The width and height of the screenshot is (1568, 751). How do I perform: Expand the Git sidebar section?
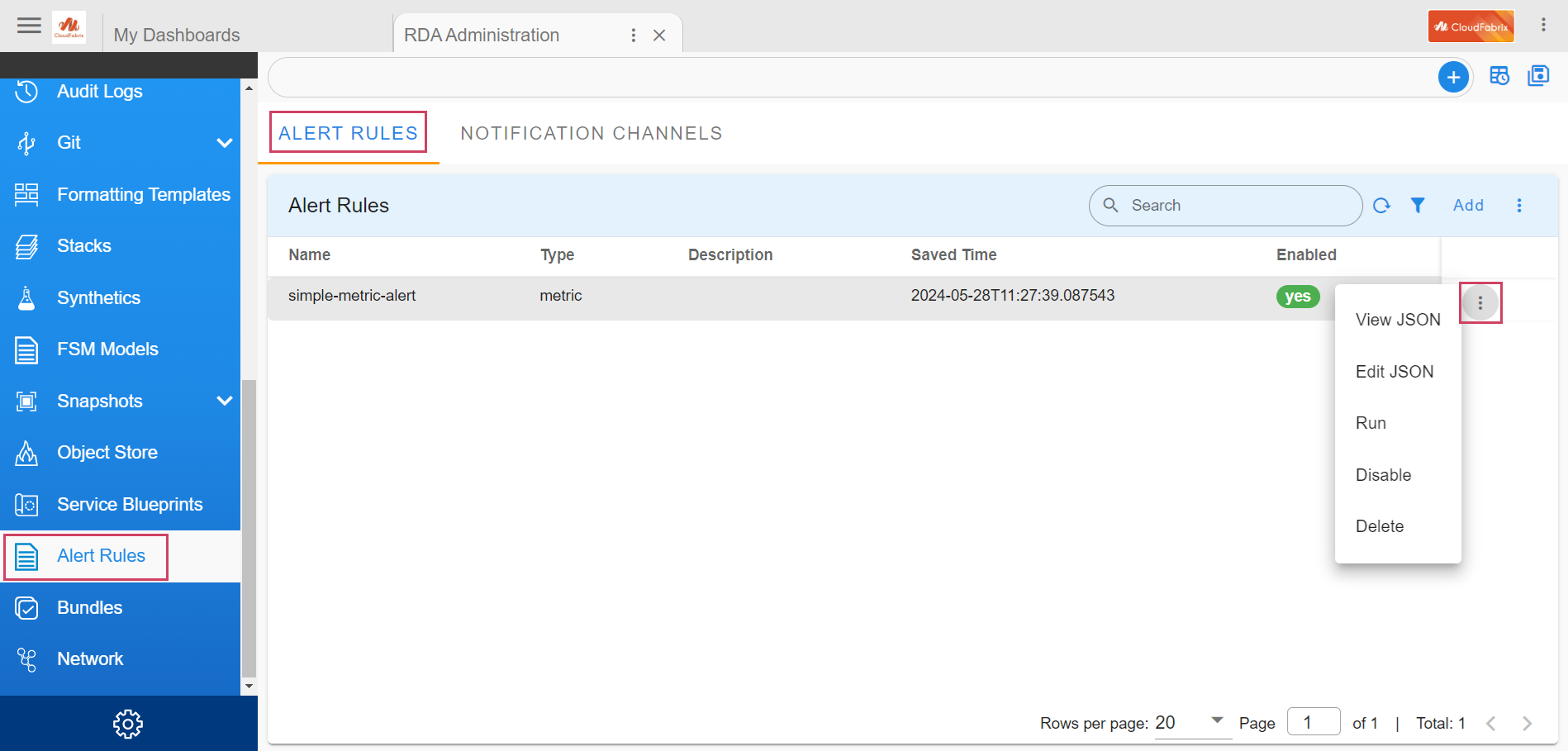224,143
